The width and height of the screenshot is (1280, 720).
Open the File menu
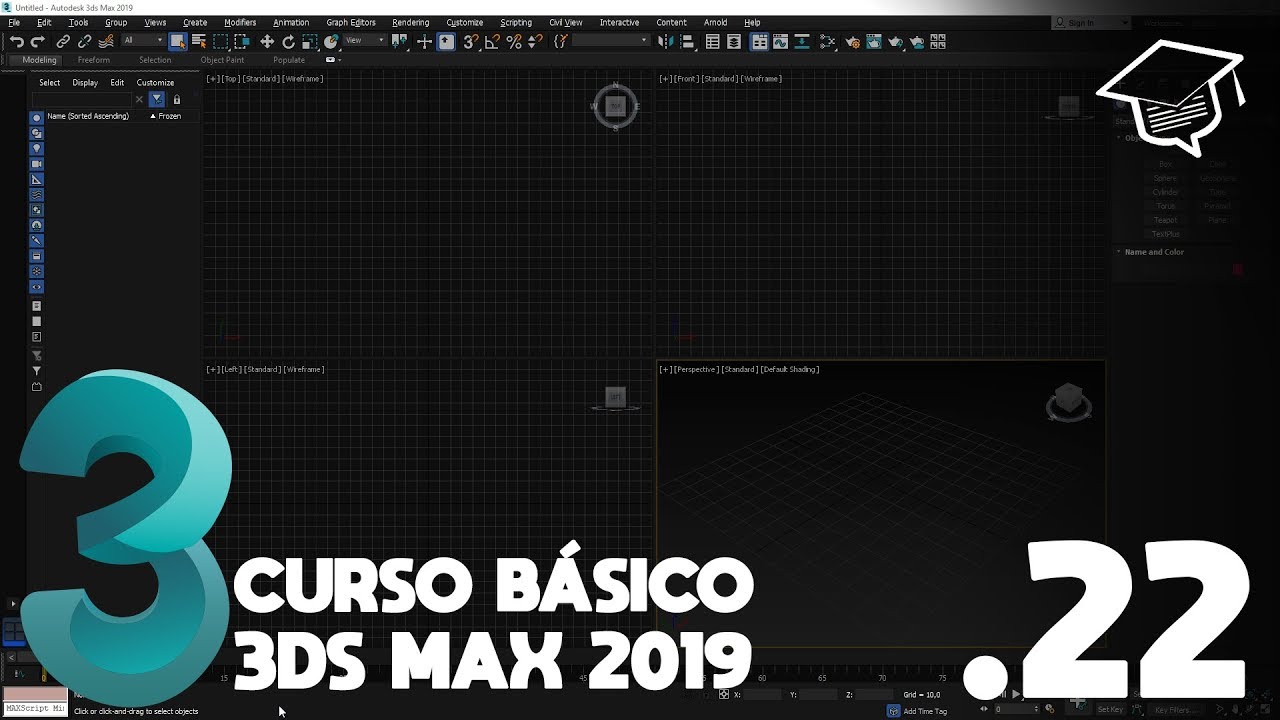click(14, 22)
